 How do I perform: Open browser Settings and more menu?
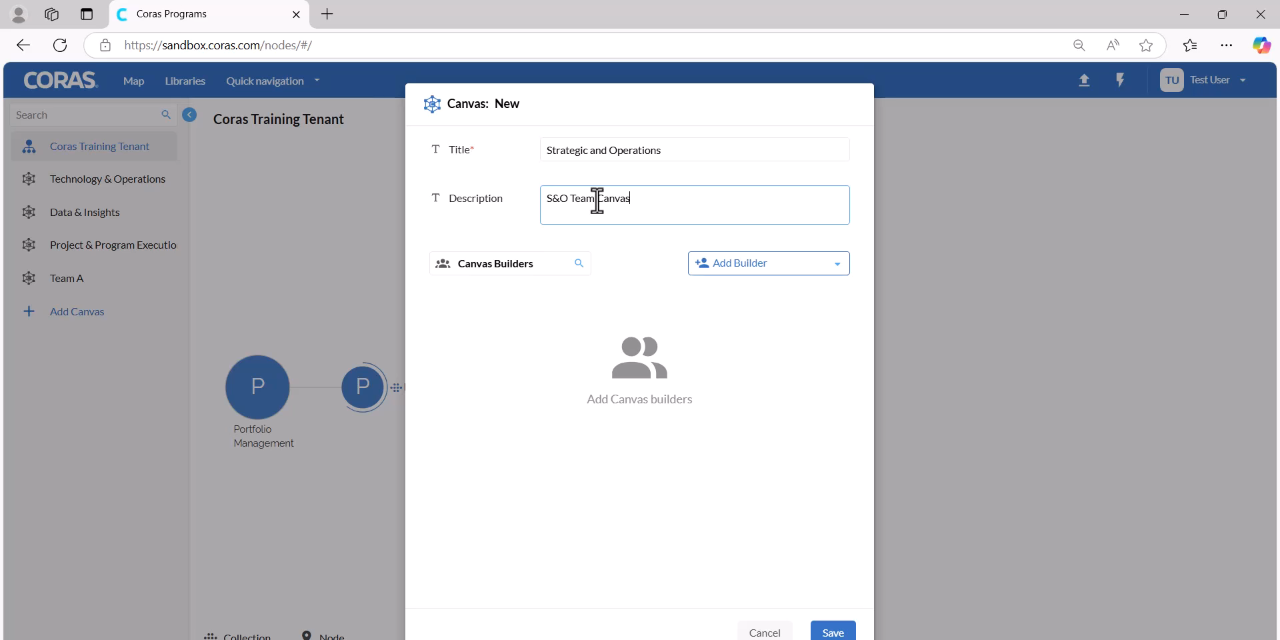[1226, 45]
